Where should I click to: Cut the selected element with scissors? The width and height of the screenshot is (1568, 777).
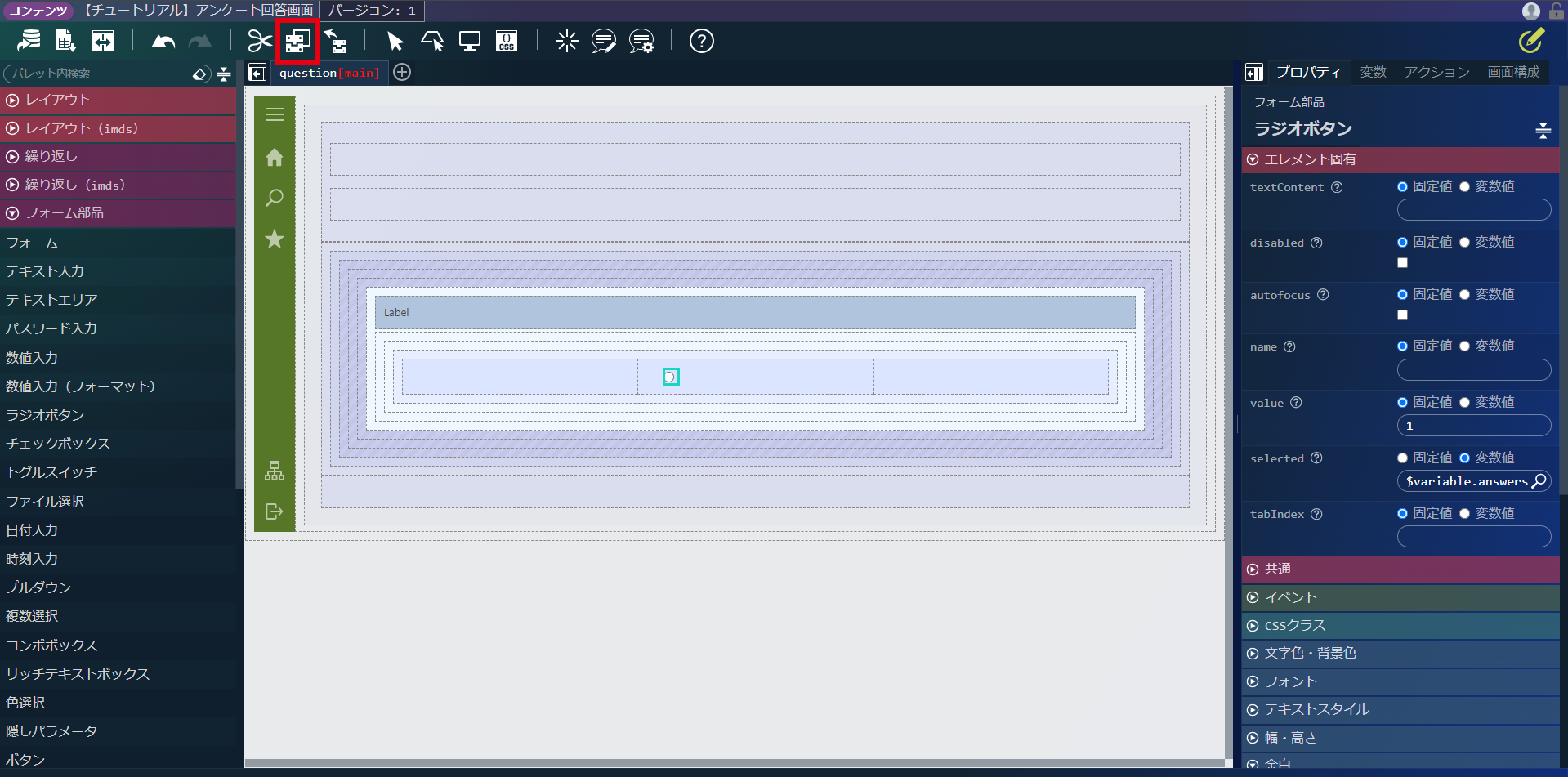(260, 41)
